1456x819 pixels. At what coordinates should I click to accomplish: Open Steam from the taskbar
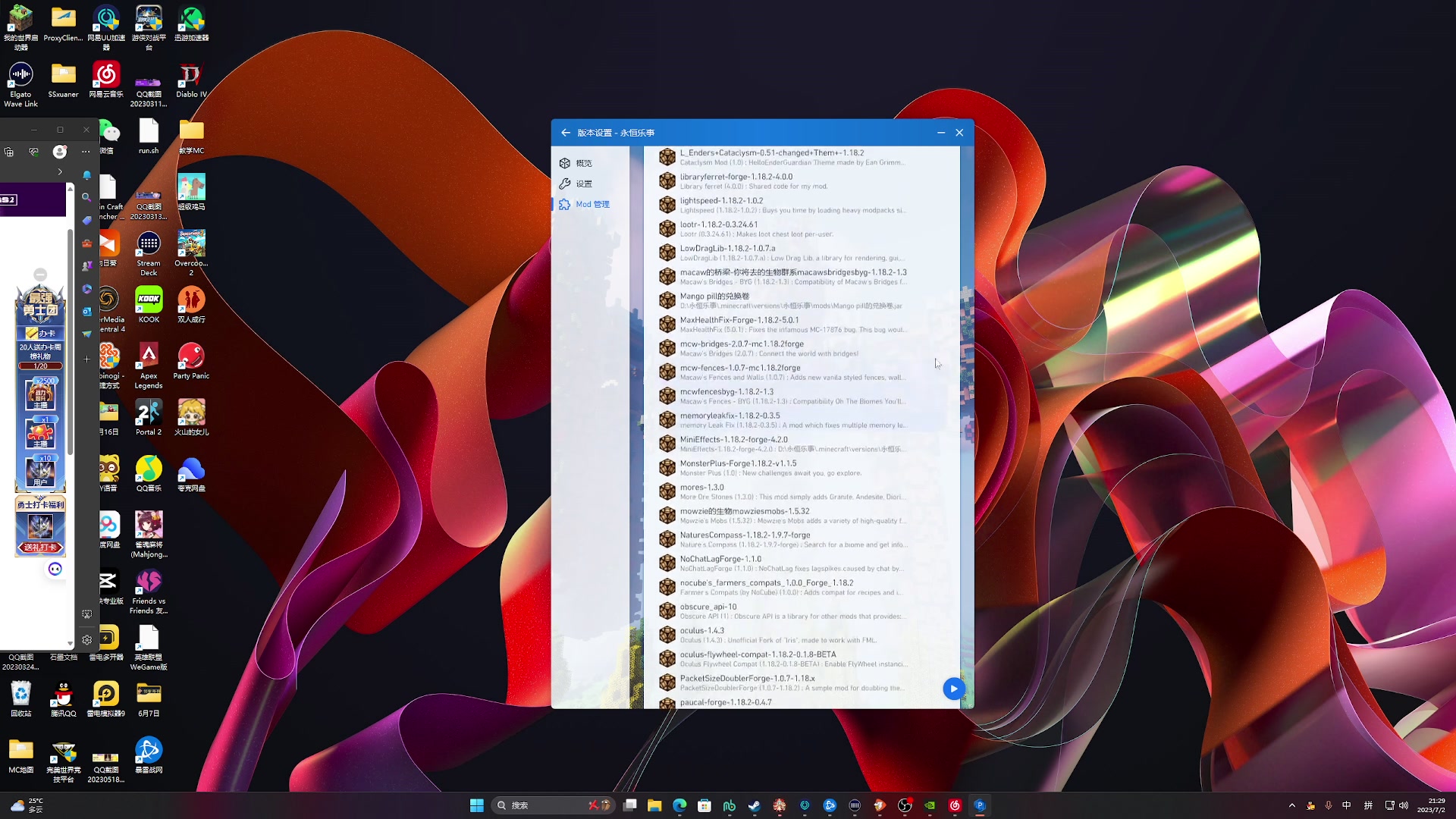[x=754, y=805]
